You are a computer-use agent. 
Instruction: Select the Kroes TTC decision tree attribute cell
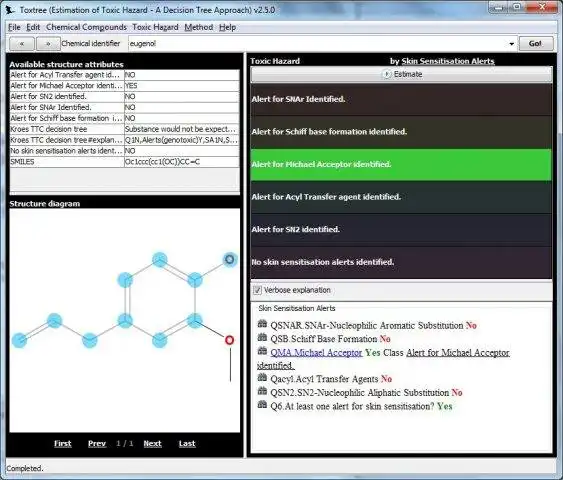coord(67,129)
